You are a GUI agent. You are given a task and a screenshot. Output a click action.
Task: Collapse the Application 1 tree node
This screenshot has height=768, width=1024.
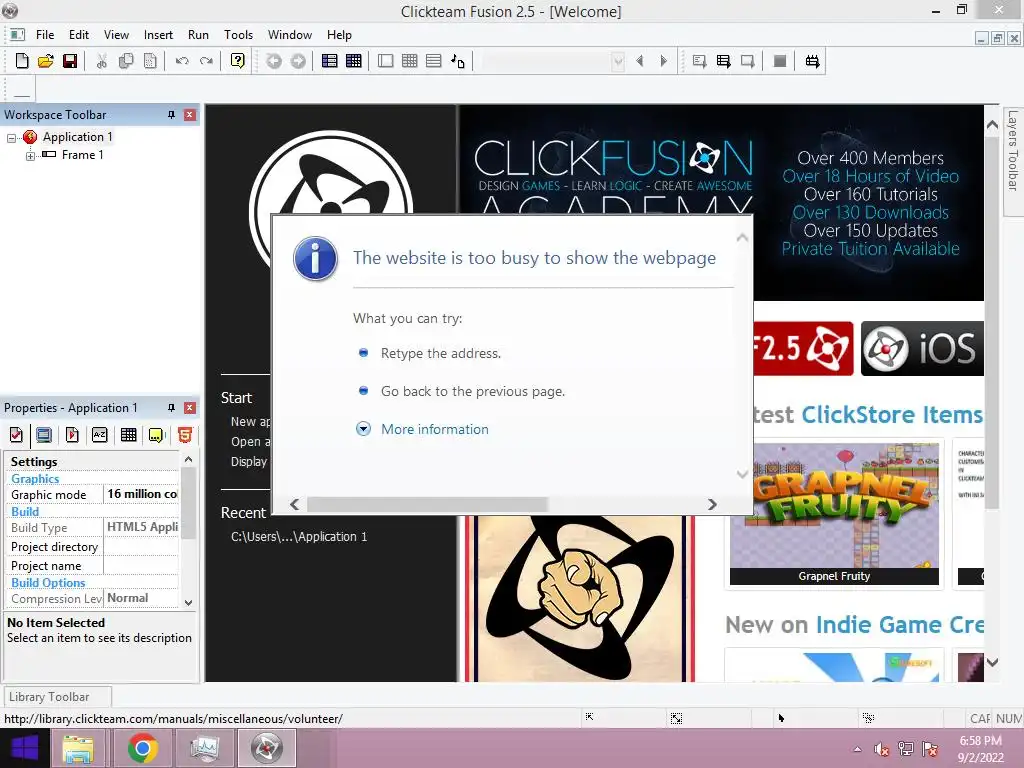11,138
